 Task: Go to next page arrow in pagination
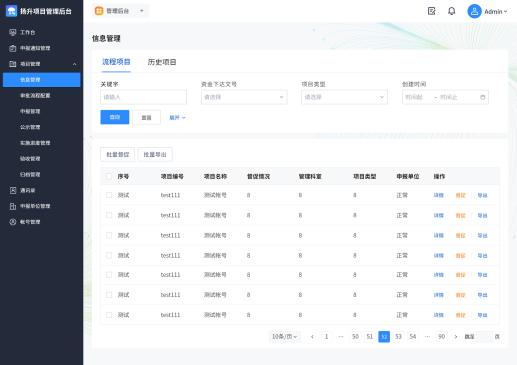(456, 337)
